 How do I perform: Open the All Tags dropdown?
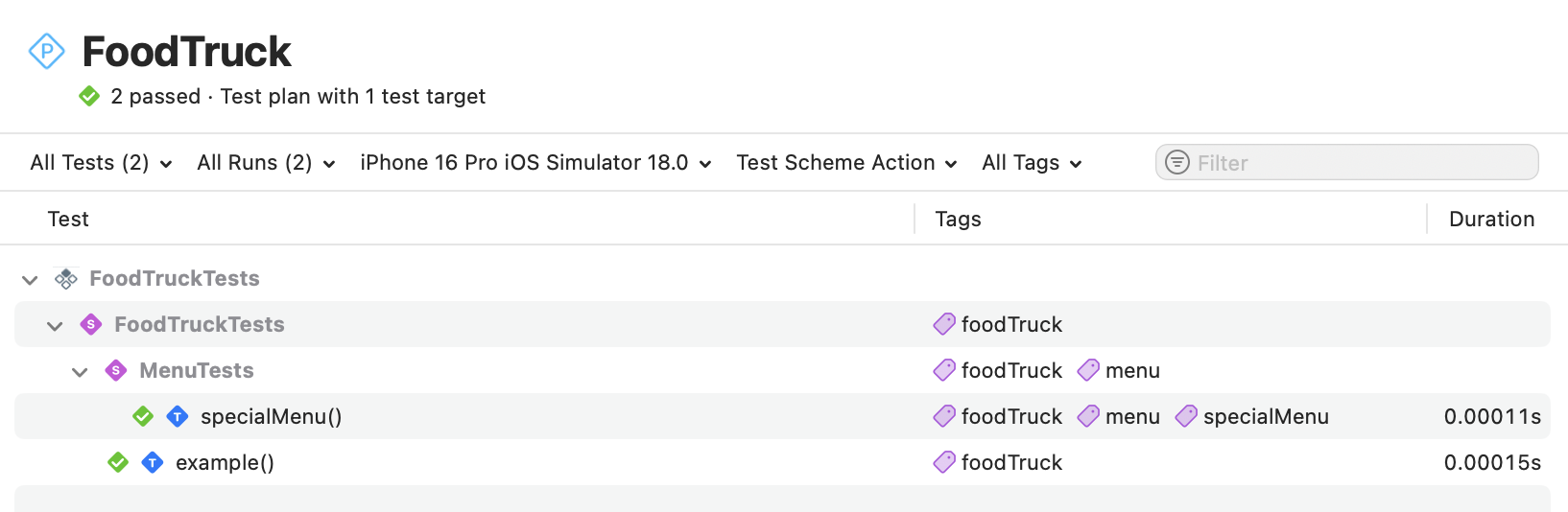[1032, 163]
